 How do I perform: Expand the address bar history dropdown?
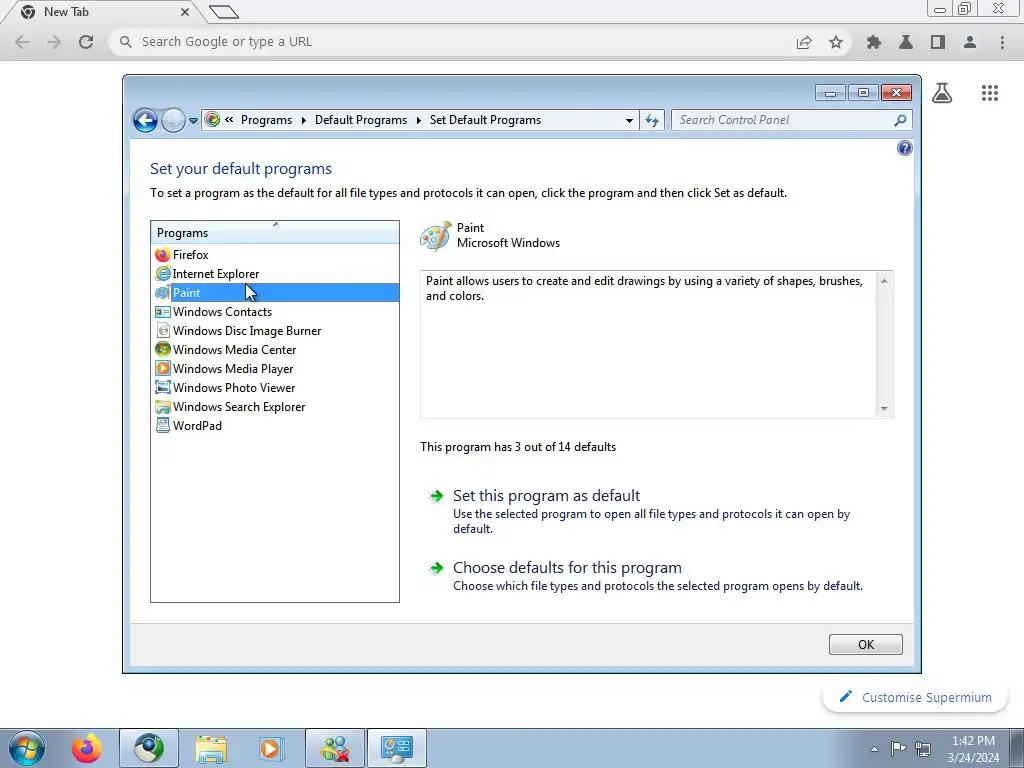tap(629, 120)
